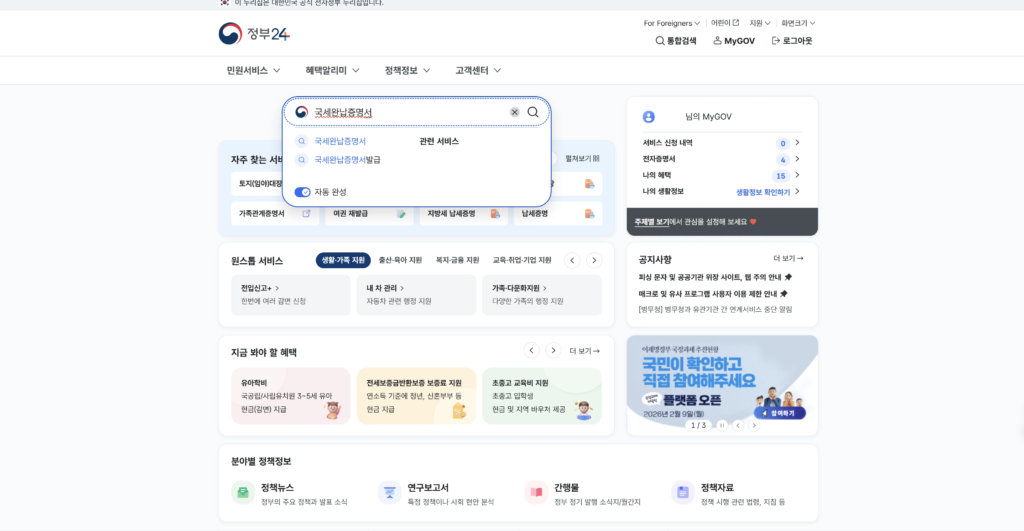
Task: Open the 전세보증금반환보증 보증료 지원 card
Action: point(416,396)
